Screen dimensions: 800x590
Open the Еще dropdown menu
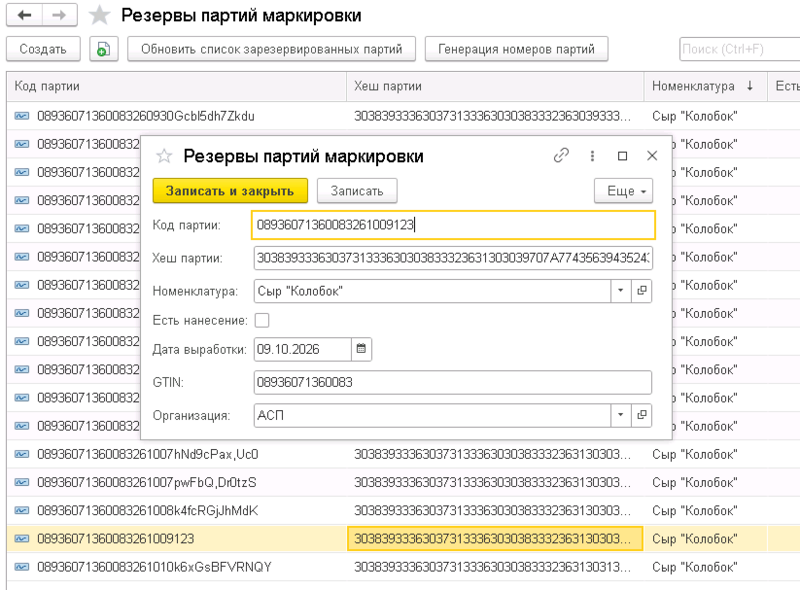[623, 191]
